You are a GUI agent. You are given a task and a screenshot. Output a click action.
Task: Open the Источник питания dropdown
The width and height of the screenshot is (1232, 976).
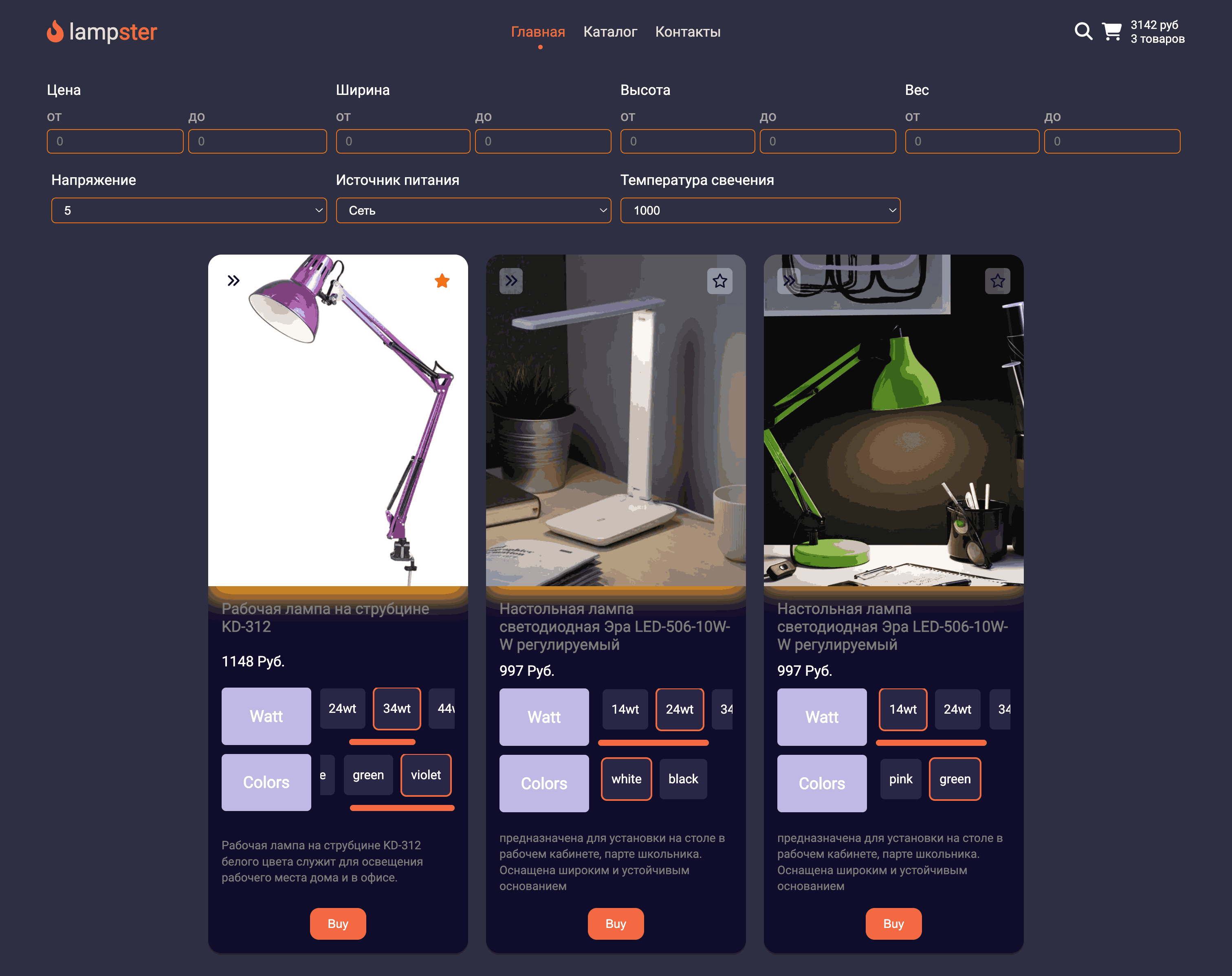click(473, 210)
